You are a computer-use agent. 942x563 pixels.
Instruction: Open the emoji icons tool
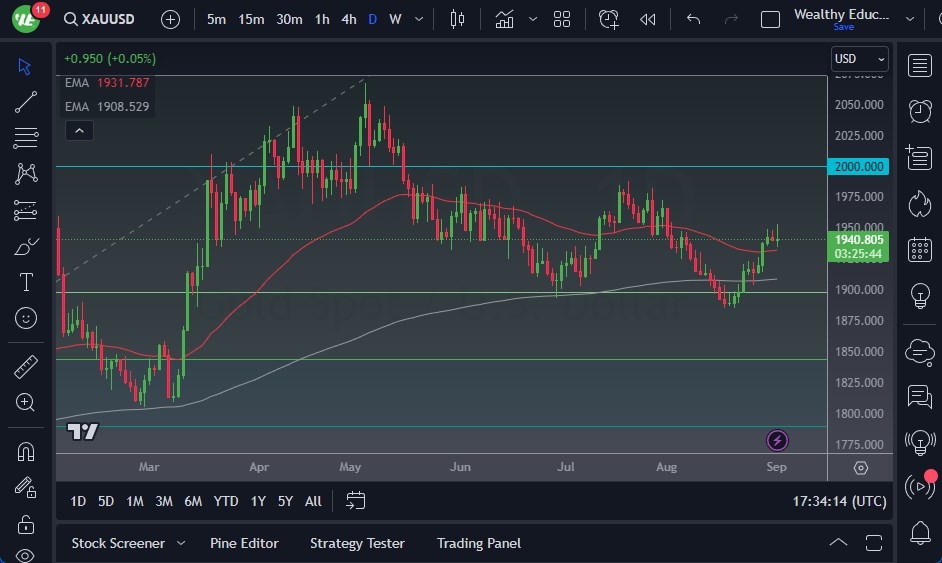[x=26, y=318]
